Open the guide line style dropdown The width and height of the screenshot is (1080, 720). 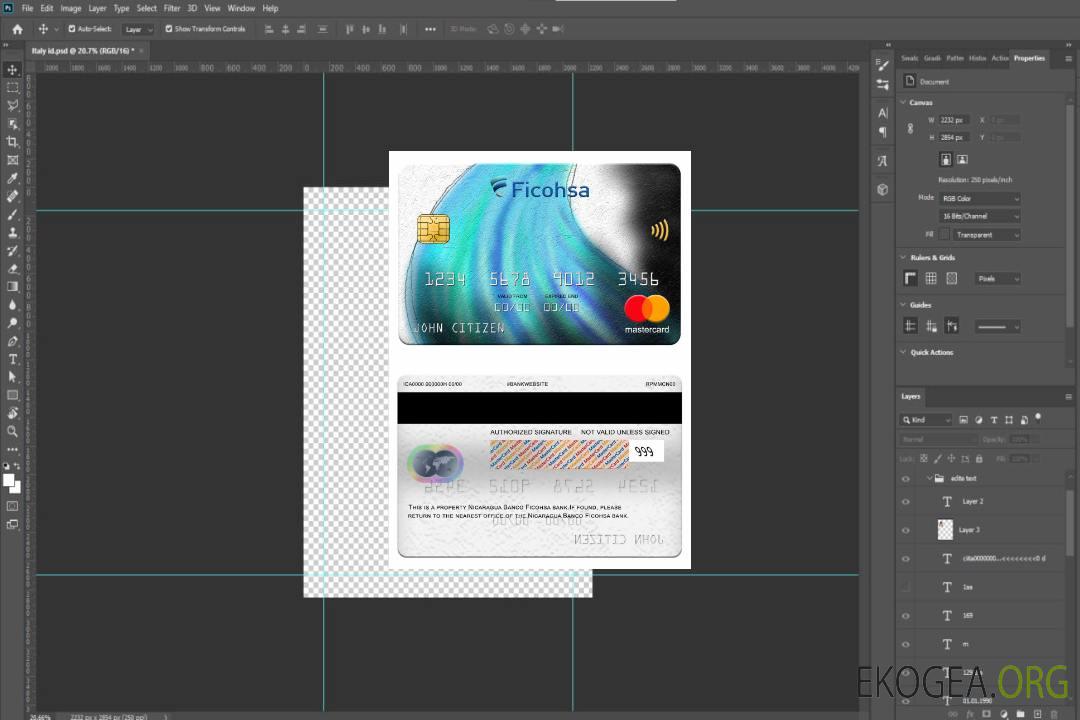(x=997, y=327)
